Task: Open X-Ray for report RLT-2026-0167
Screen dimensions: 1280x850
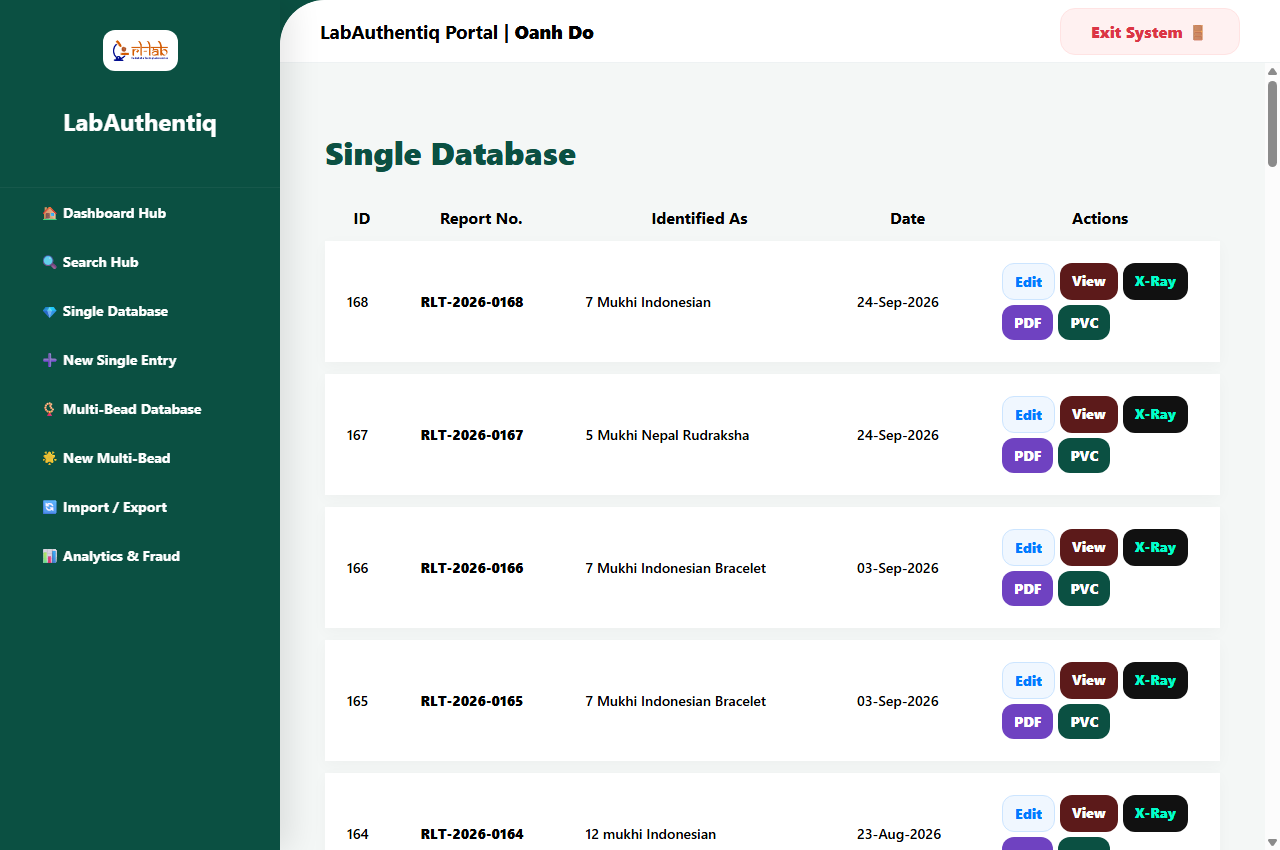Action: pos(1155,415)
